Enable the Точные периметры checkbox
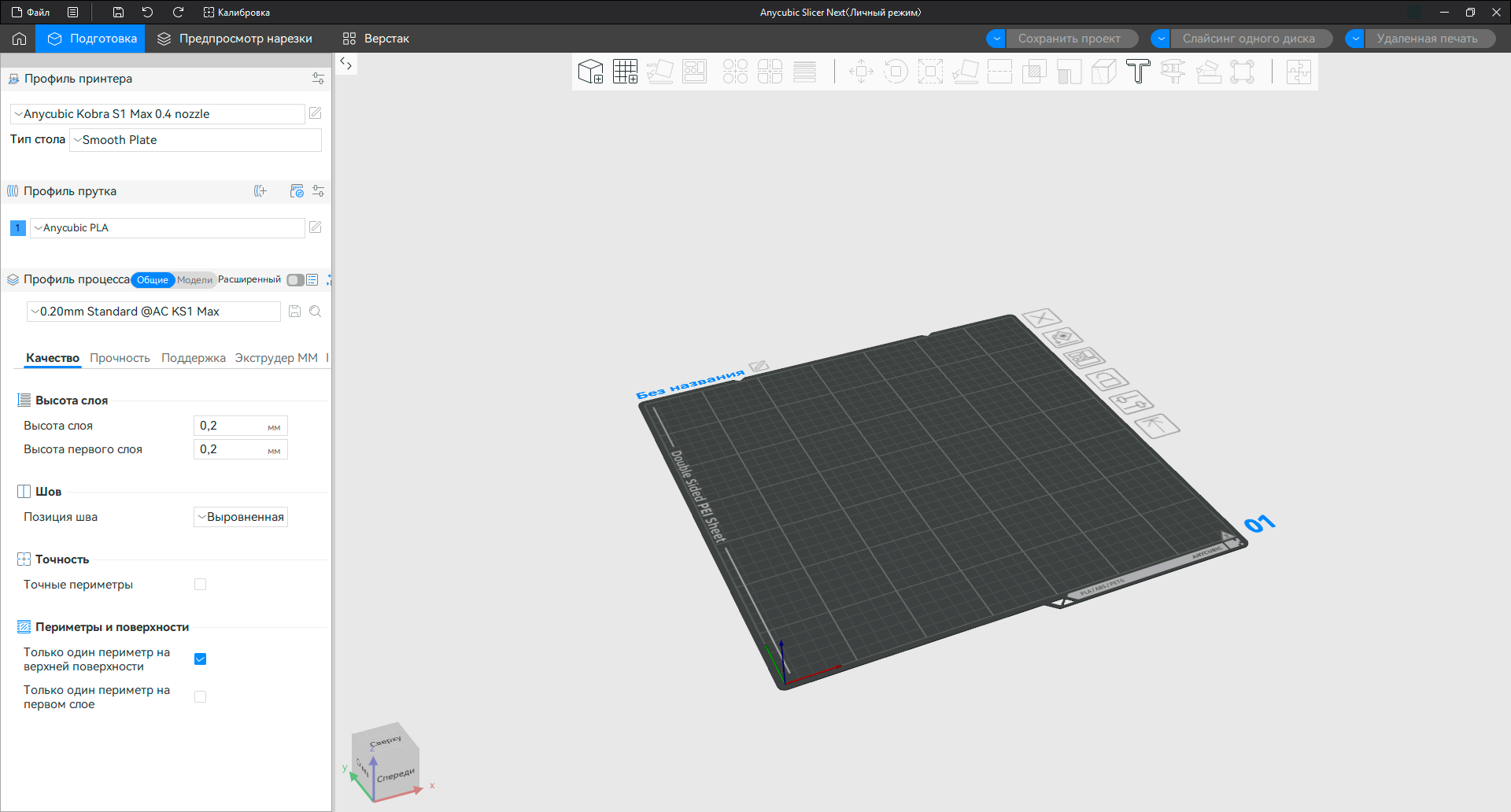The width and height of the screenshot is (1511, 812). (200, 585)
